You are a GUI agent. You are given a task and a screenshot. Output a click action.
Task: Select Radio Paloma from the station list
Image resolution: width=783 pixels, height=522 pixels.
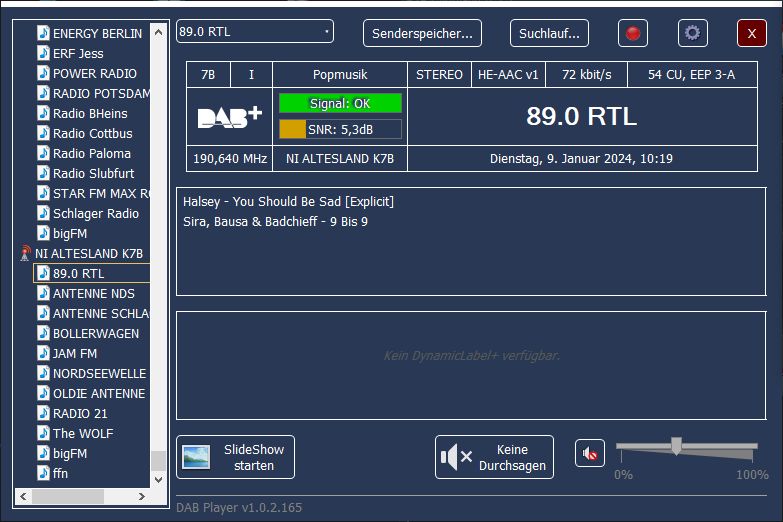(91, 153)
